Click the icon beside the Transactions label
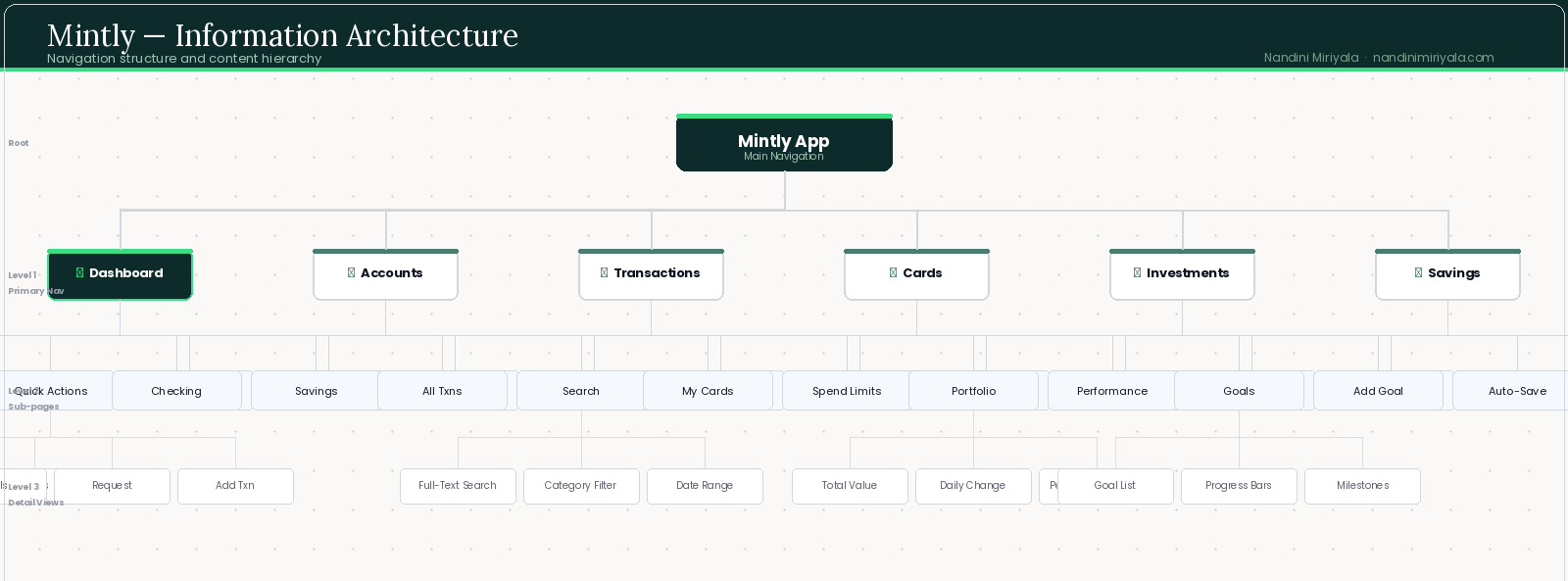The height and width of the screenshot is (581, 1568). (604, 273)
